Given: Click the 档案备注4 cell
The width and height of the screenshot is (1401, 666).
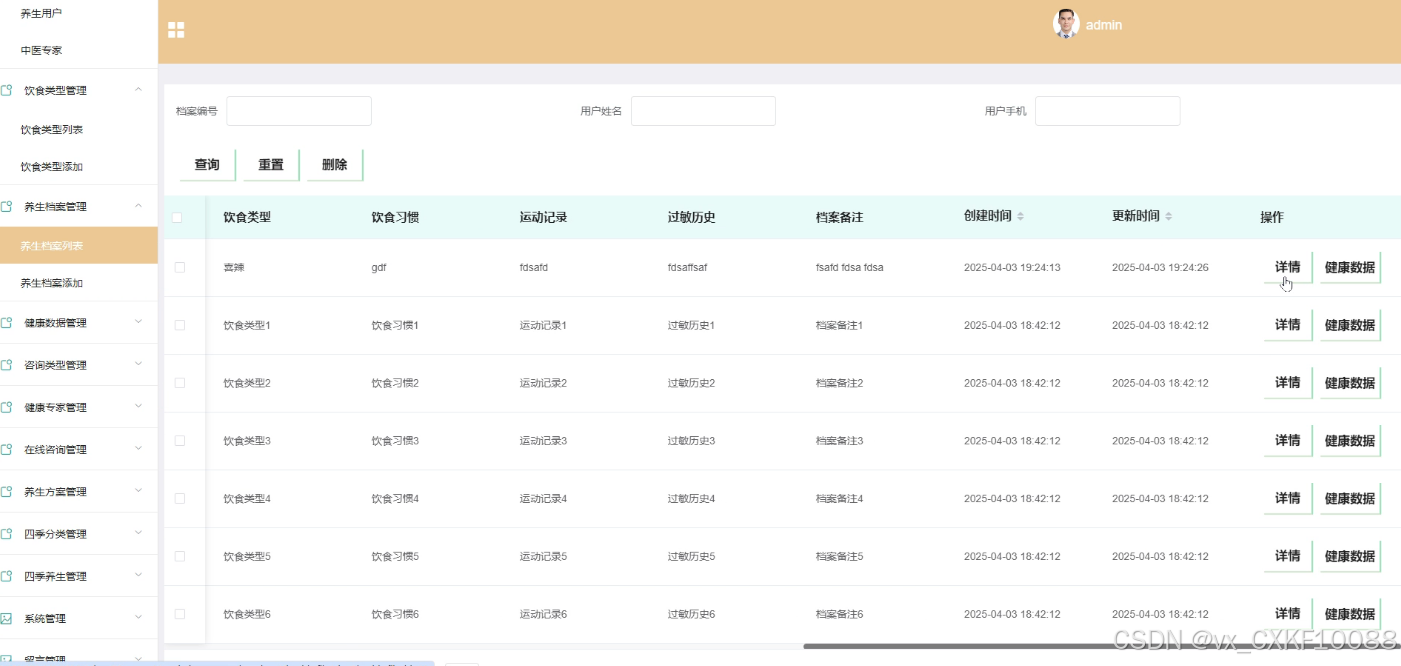Looking at the screenshot, I should [839, 499].
